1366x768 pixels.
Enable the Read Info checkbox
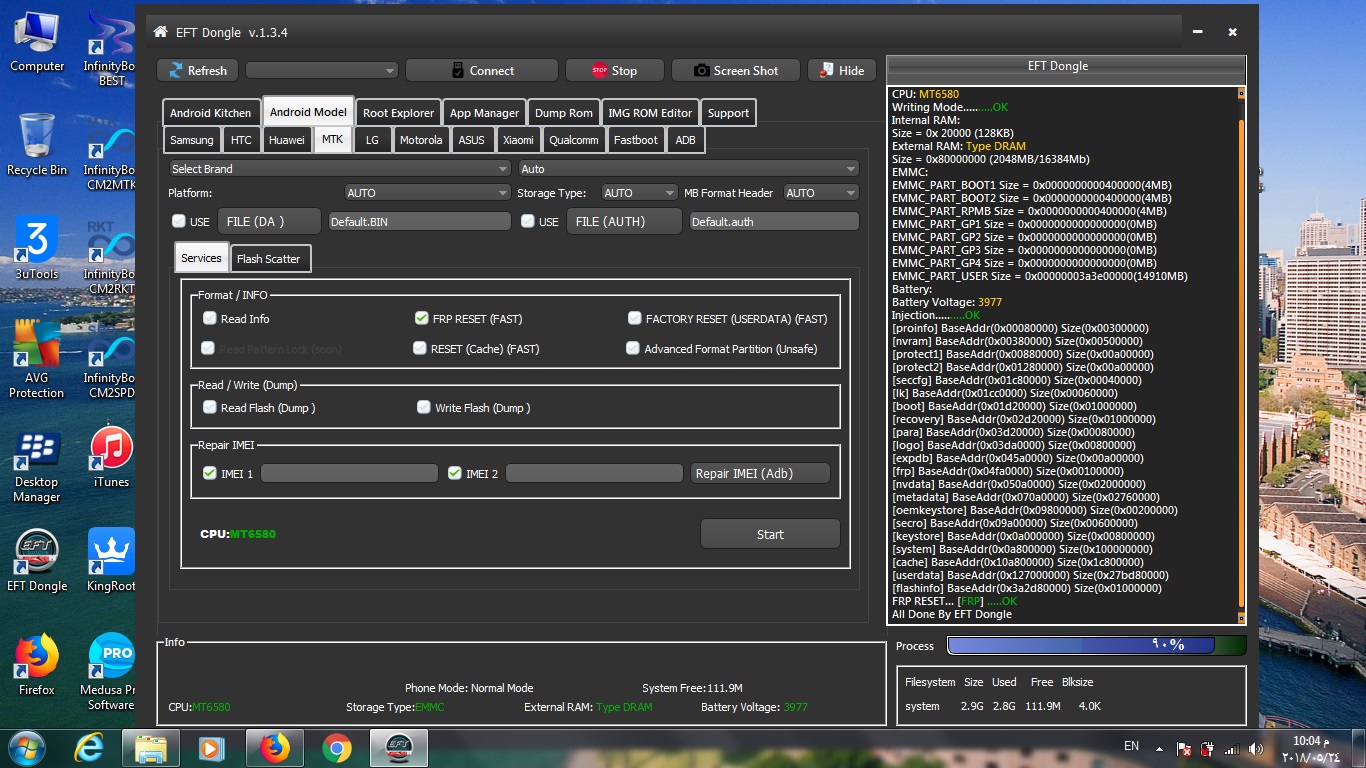209,318
